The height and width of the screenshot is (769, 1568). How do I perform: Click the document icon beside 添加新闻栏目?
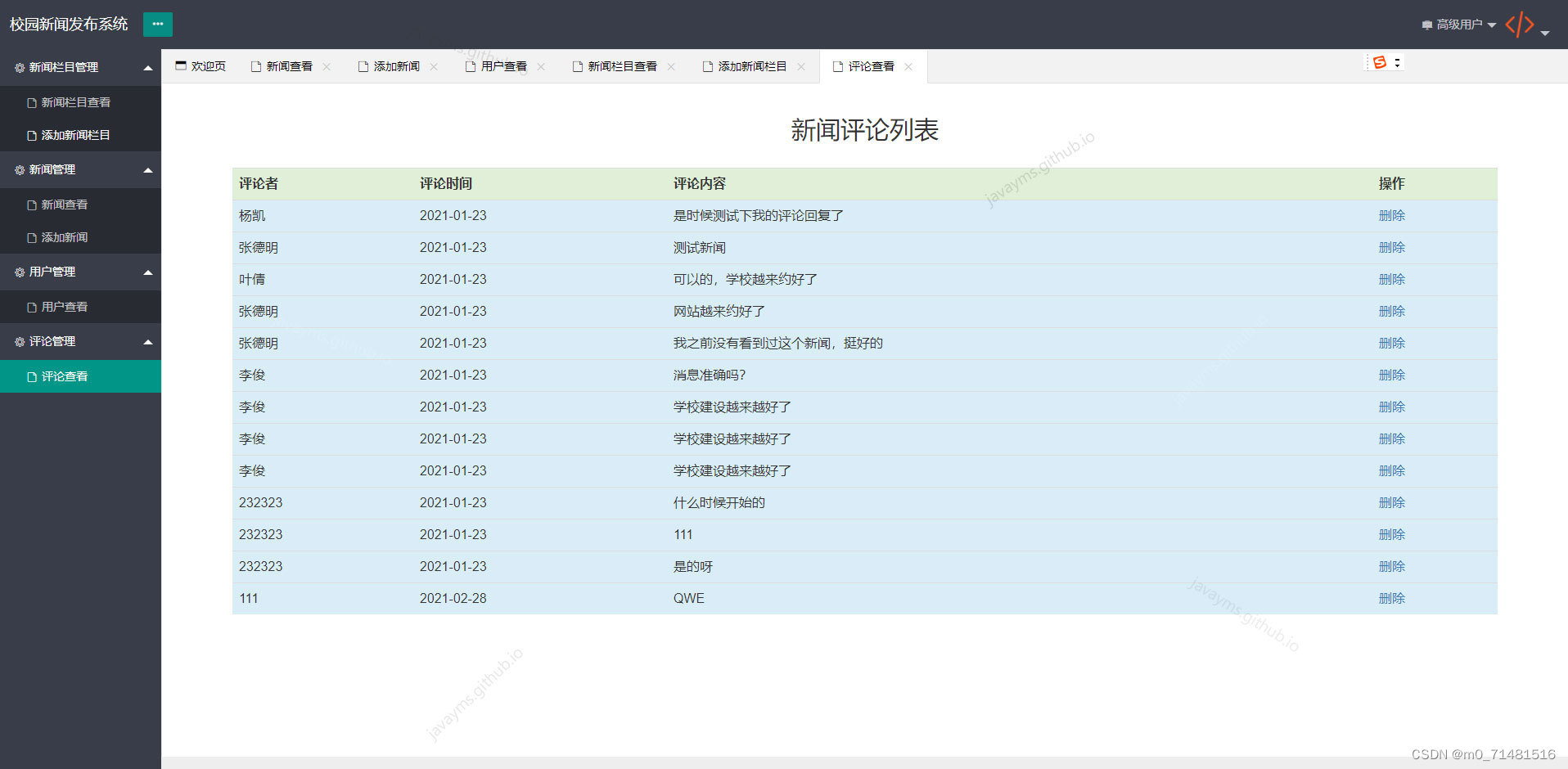(30, 135)
